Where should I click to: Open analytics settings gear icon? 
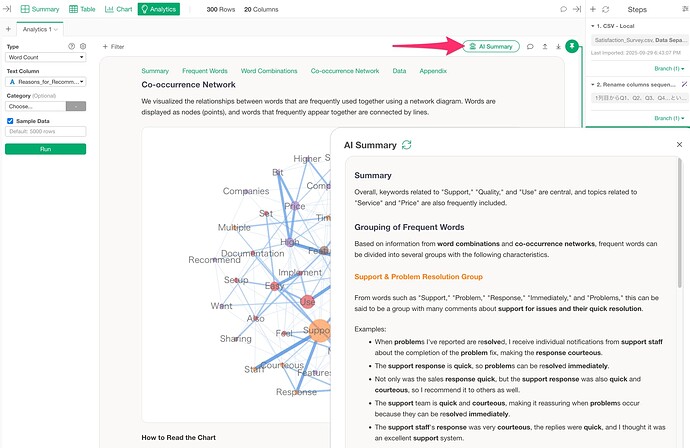(x=83, y=47)
